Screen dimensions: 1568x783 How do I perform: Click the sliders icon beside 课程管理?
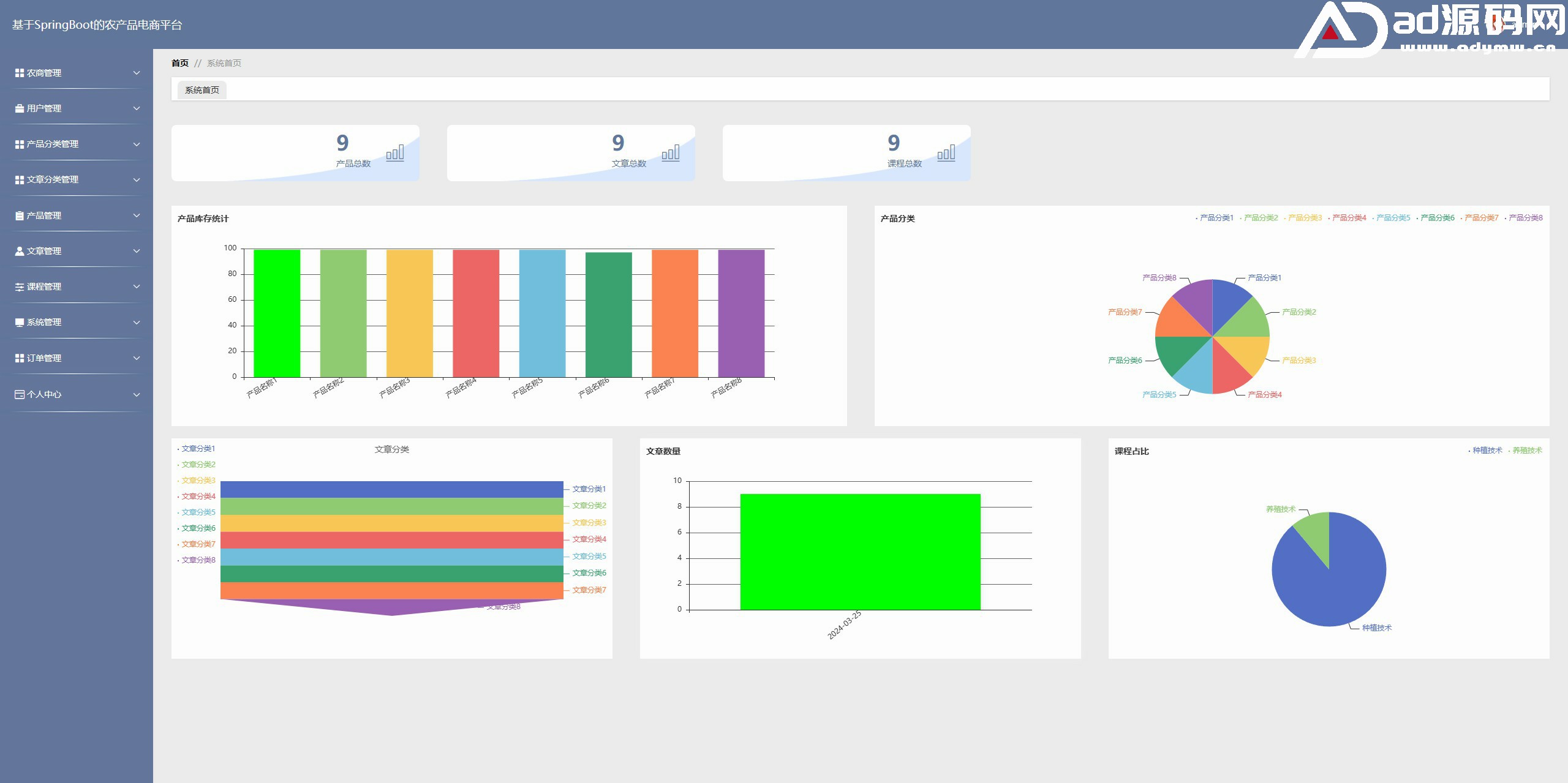click(x=20, y=287)
